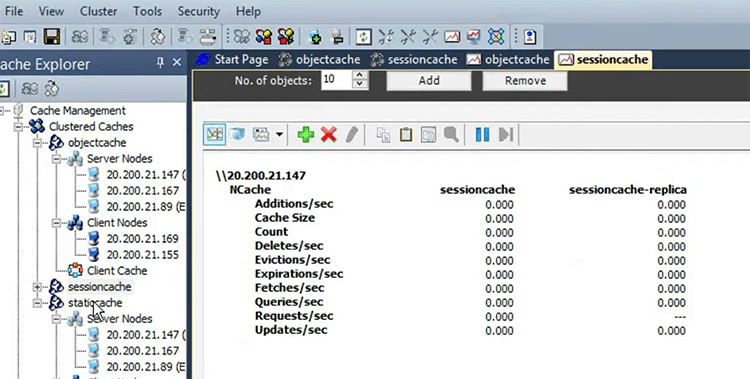Collapse Server Nodes under staticcache
The width and height of the screenshot is (750, 379).
(56, 319)
